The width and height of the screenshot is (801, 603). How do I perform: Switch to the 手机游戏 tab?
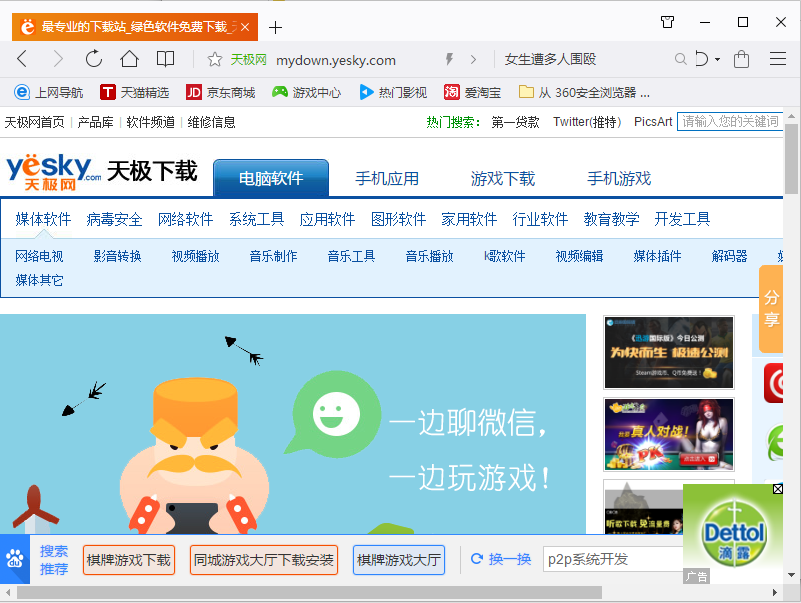point(619,179)
